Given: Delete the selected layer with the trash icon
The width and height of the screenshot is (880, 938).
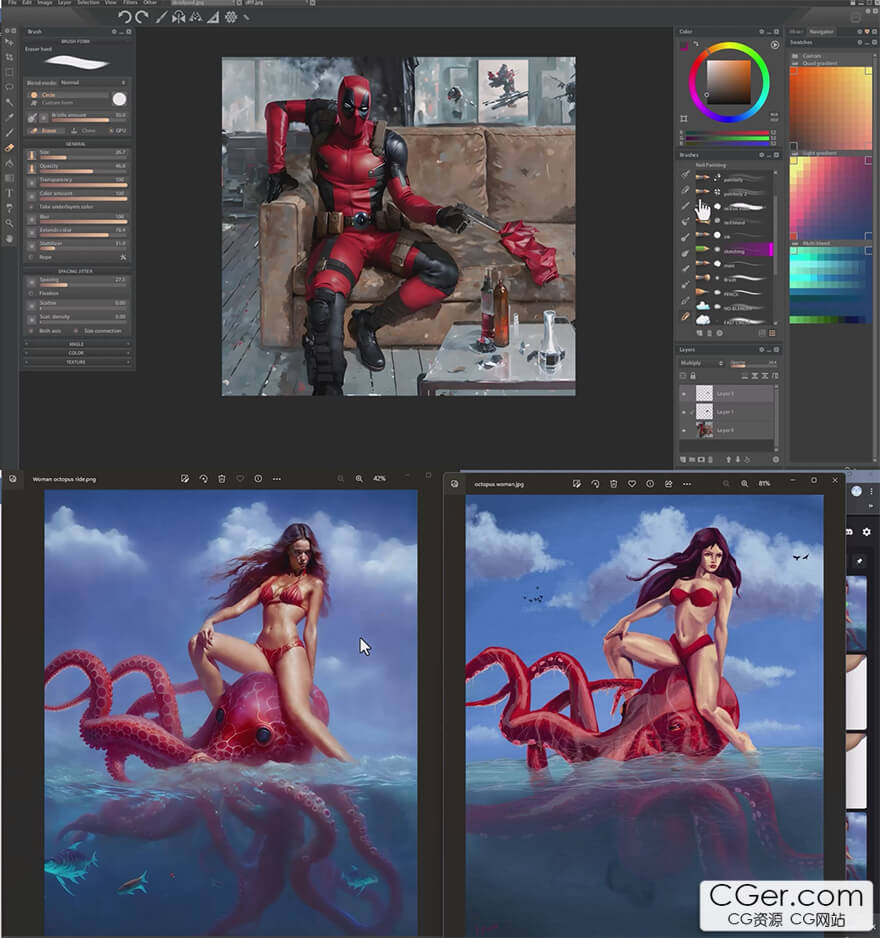Looking at the screenshot, I should [711, 459].
